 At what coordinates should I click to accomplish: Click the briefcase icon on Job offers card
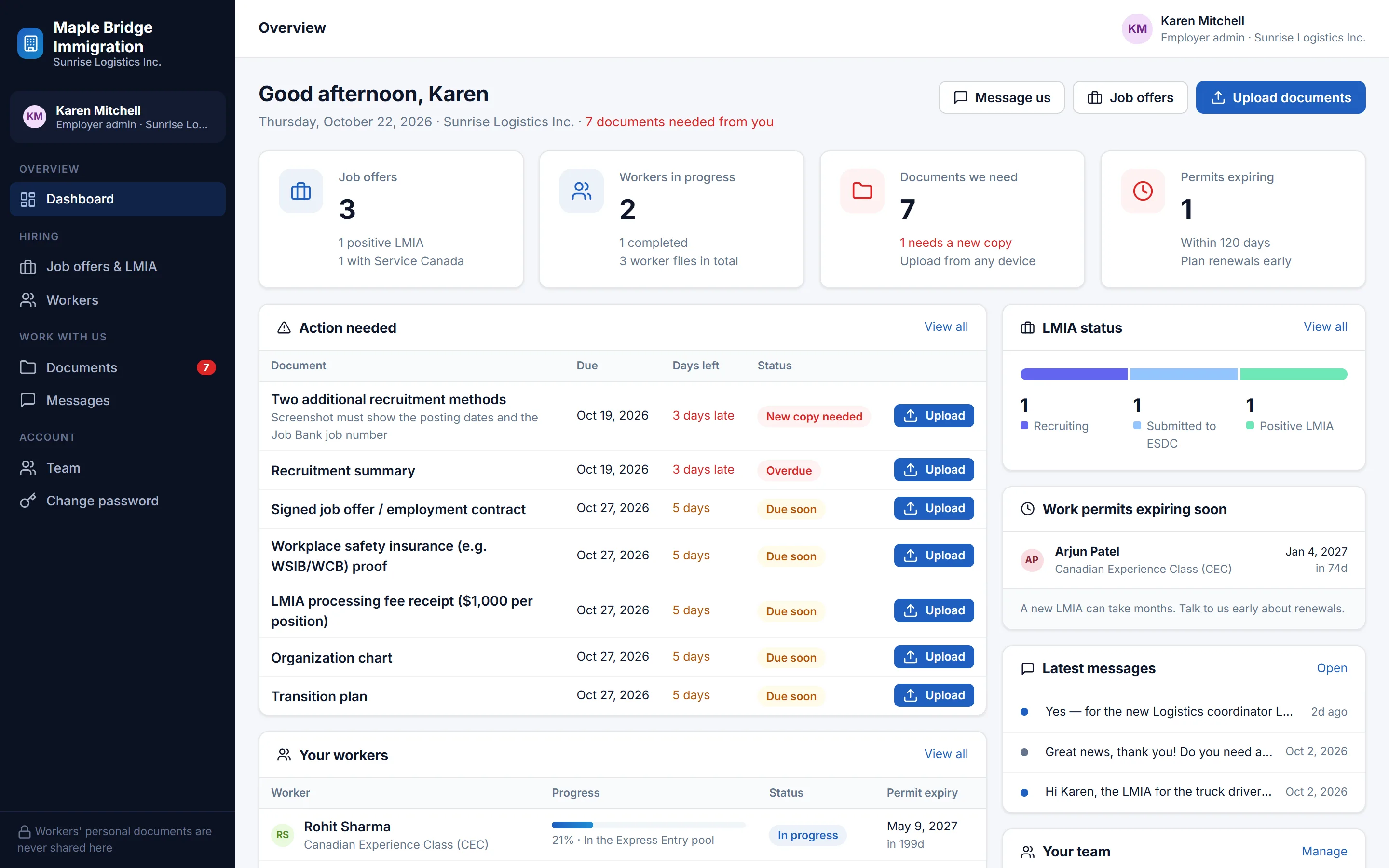(301, 191)
